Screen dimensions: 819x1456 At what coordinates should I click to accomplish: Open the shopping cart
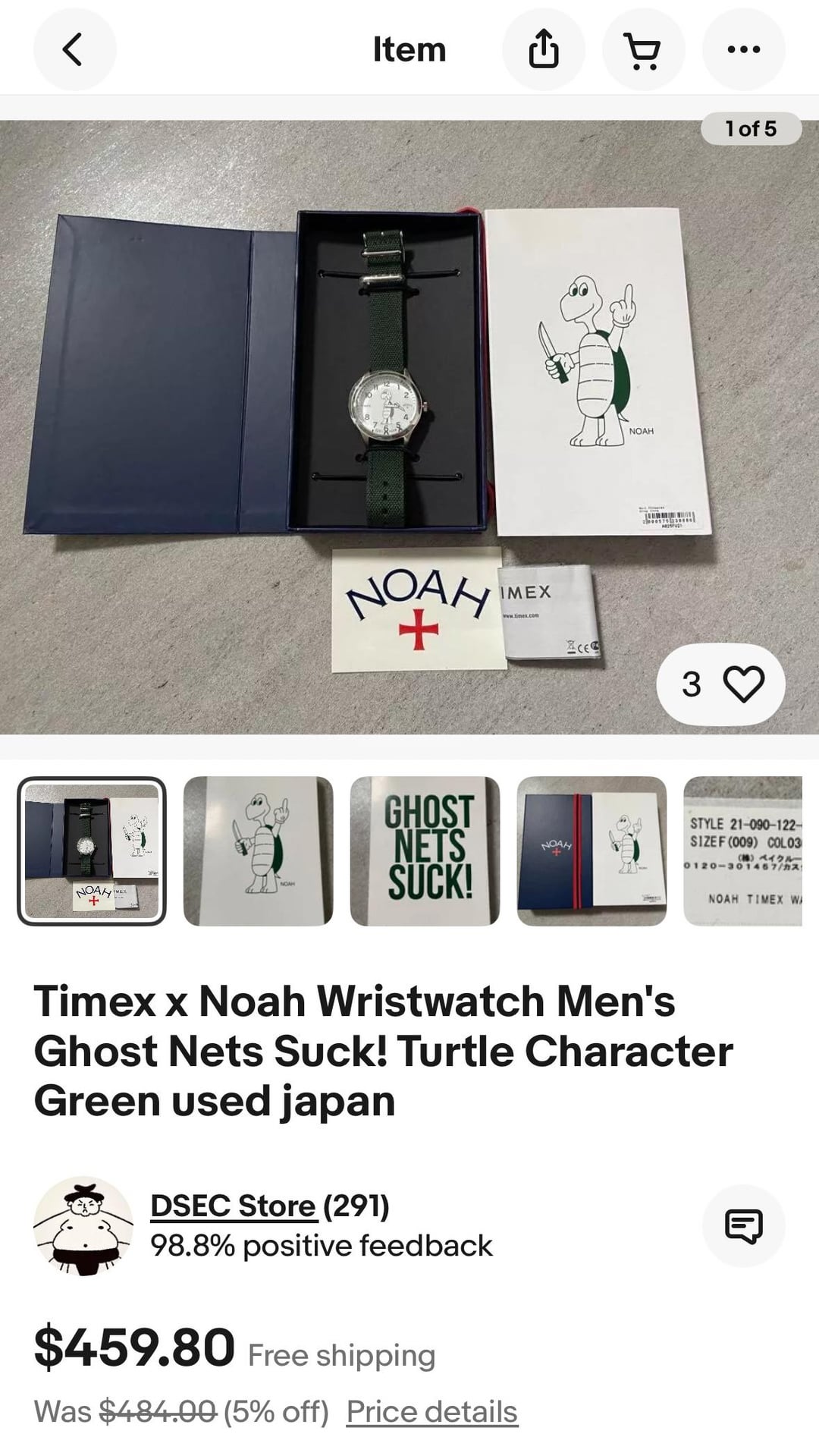pyautogui.click(x=644, y=50)
